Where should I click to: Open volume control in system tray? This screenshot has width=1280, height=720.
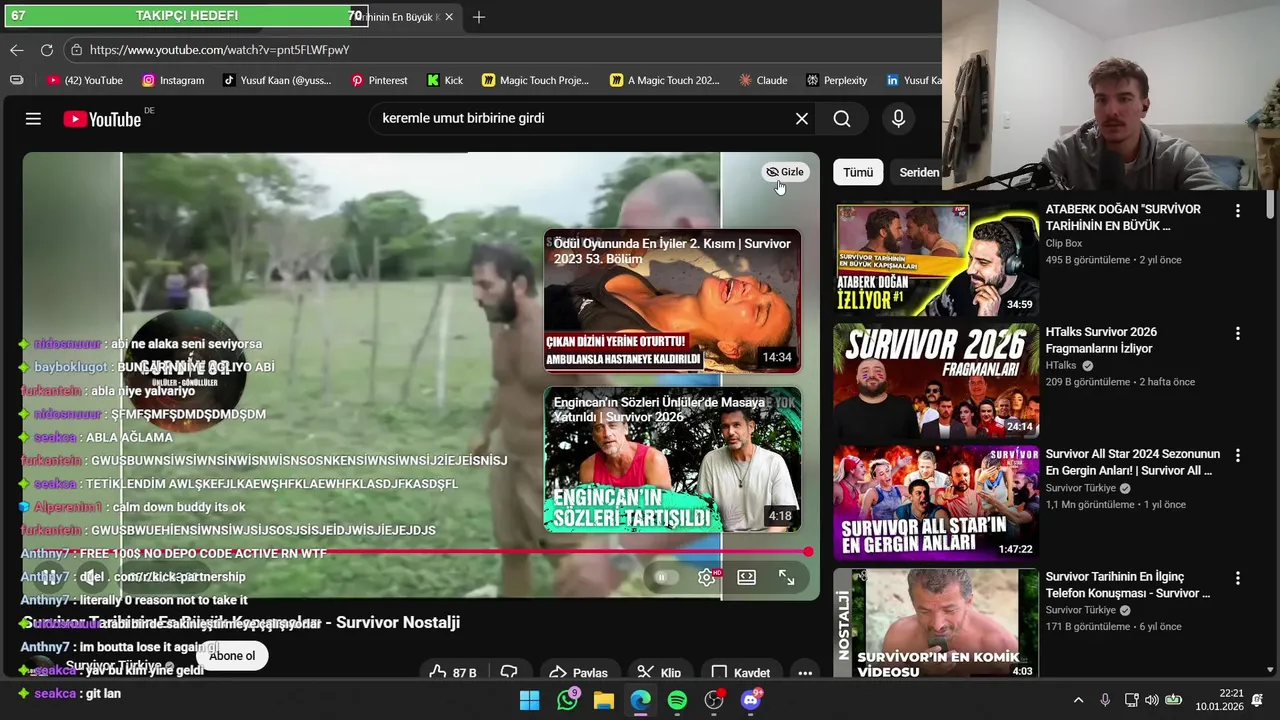[1152, 700]
